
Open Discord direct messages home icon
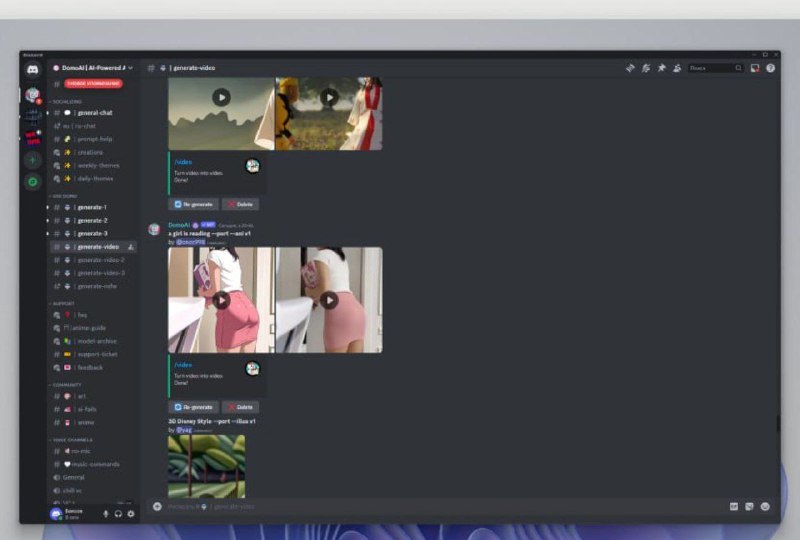coord(33,69)
